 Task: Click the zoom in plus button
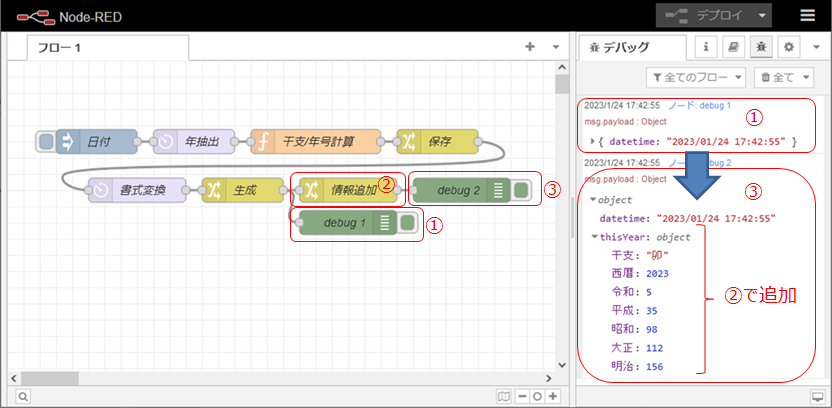tap(553, 396)
